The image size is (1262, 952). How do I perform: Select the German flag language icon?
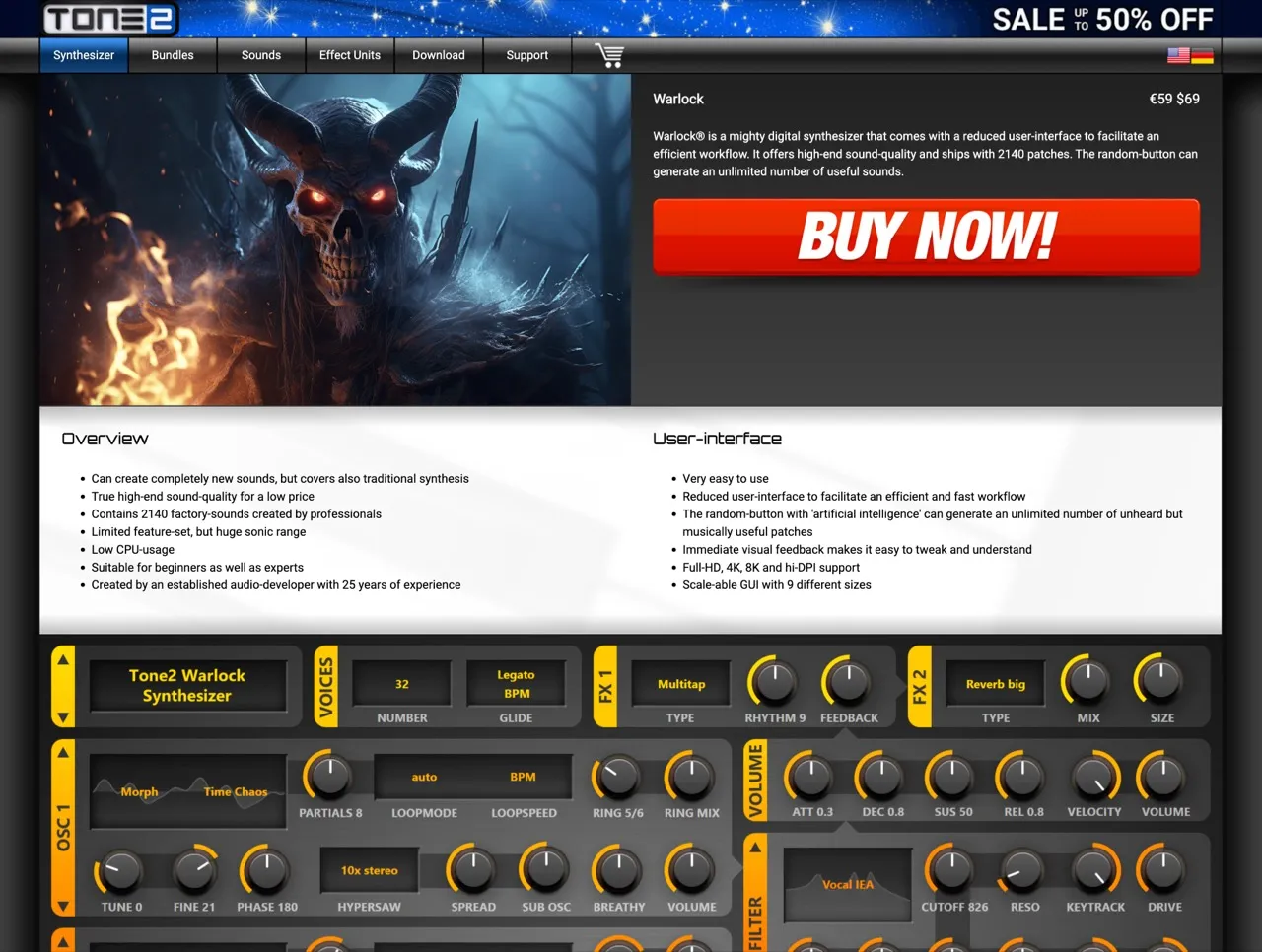(1202, 56)
